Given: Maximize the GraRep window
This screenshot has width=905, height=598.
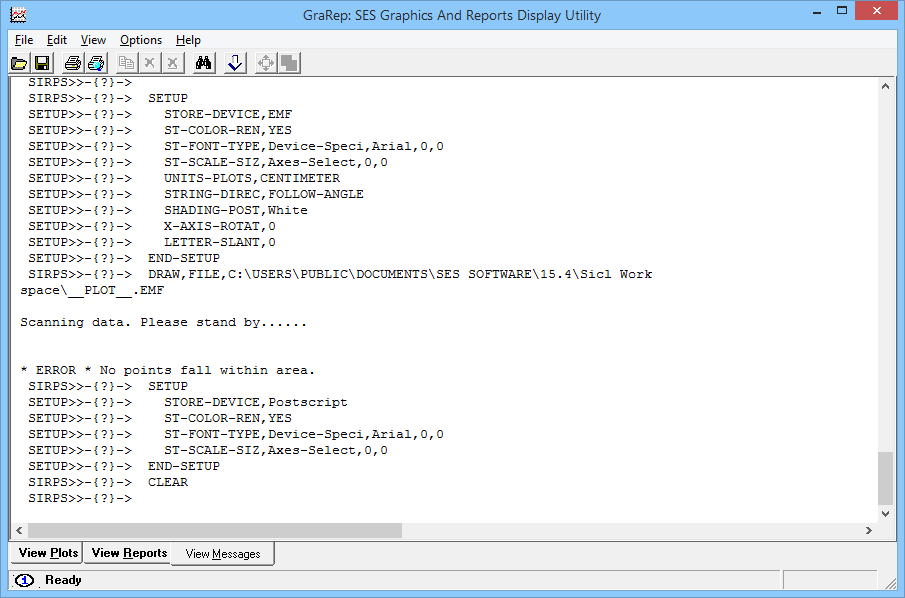Looking at the screenshot, I should (842, 11).
